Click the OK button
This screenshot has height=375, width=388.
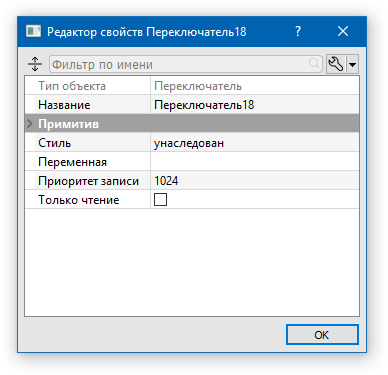322,335
